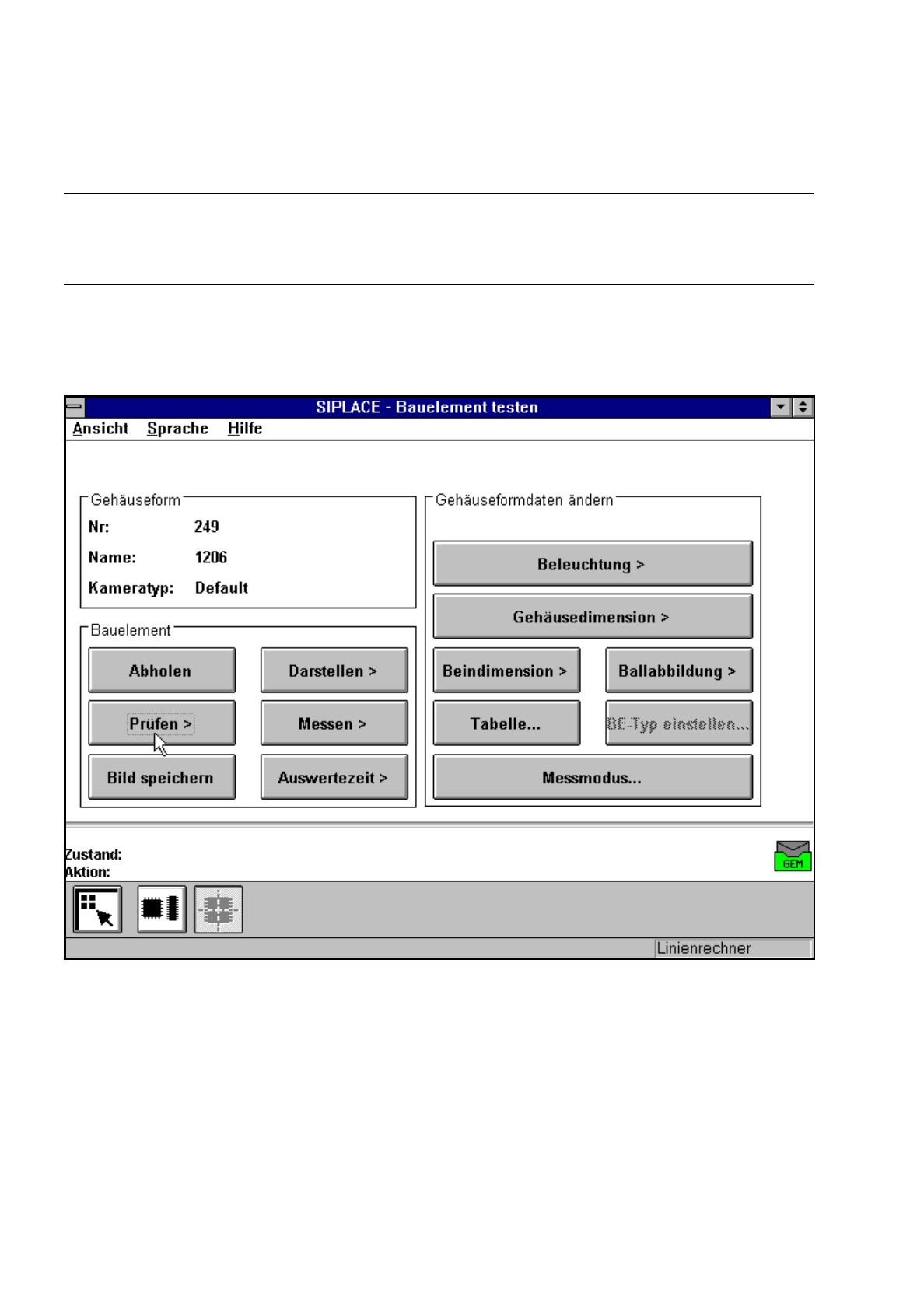924x1310 pixels.
Task: Click the selection cursor toolbar icon
Action: [98, 909]
